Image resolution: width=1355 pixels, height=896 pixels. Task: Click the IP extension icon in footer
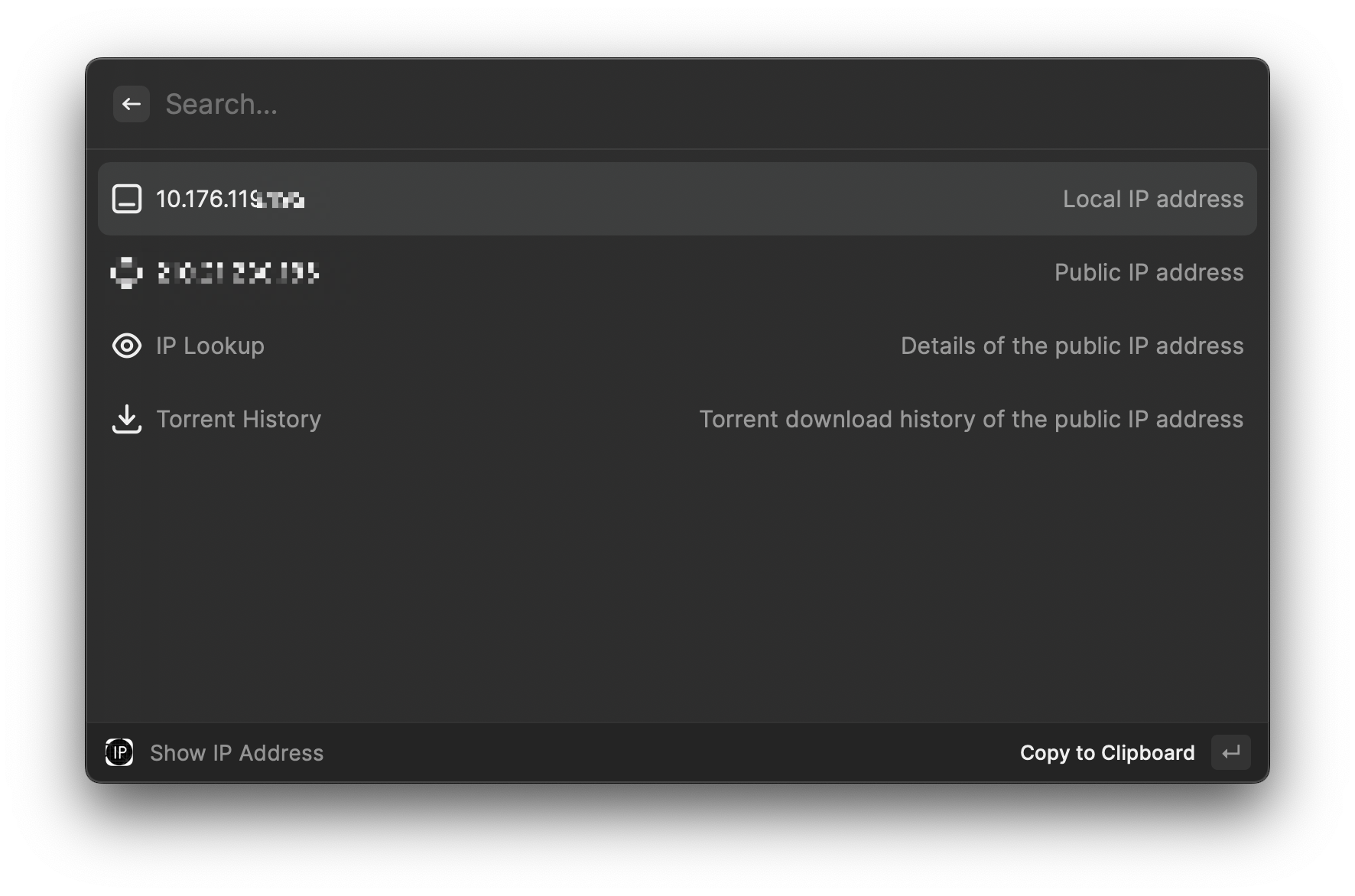[119, 752]
